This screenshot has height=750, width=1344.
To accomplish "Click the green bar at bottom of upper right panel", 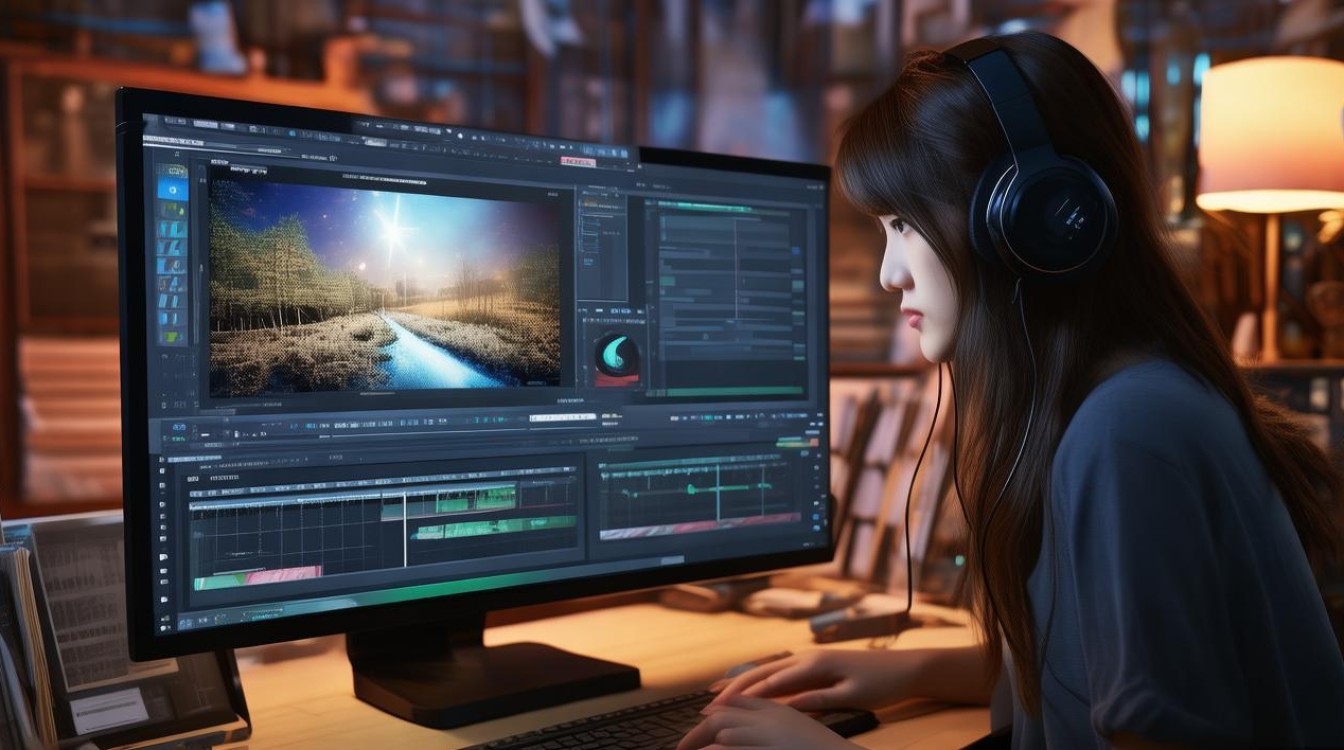I will [x=735, y=391].
